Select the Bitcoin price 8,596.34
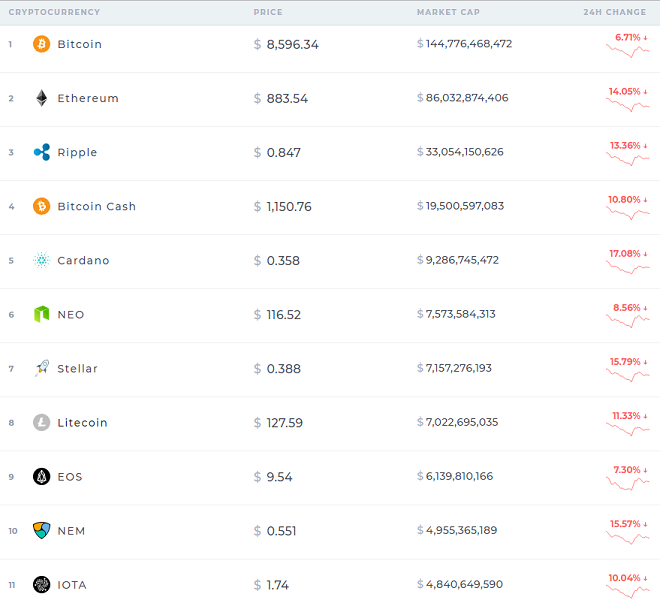This screenshot has height=612, width=660. point(293,45)
